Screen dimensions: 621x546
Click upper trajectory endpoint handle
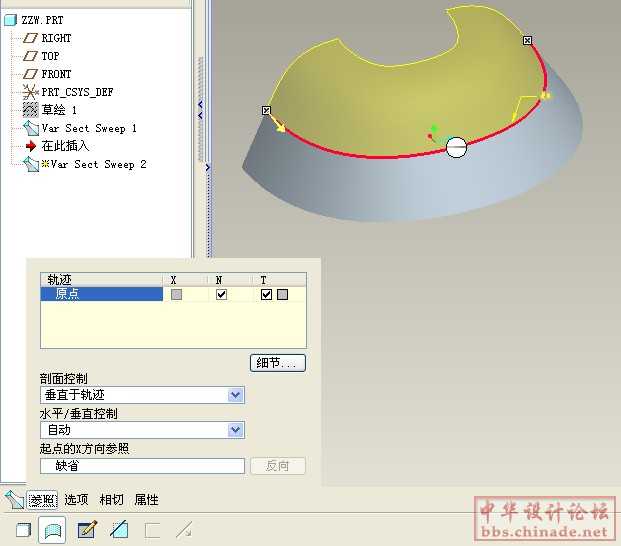[527, 40]
